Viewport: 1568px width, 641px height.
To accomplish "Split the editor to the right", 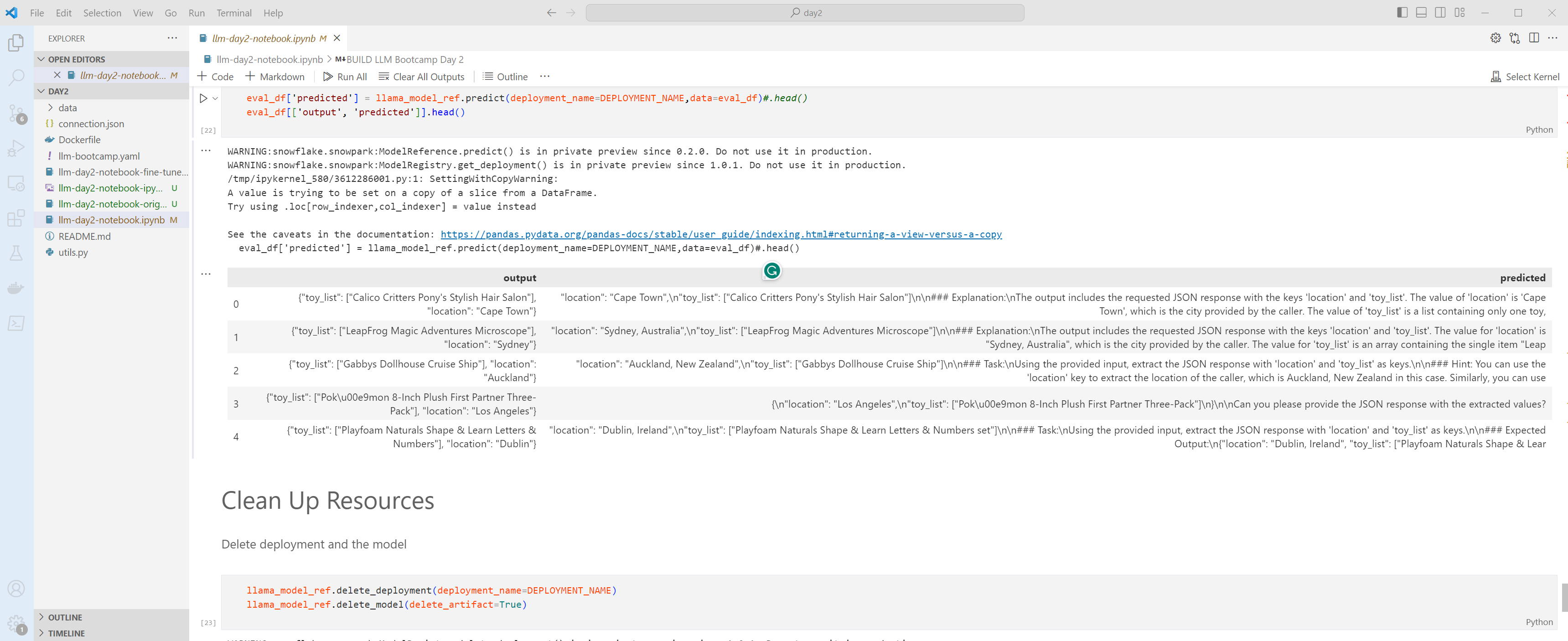I will (x=1534, y=38).
